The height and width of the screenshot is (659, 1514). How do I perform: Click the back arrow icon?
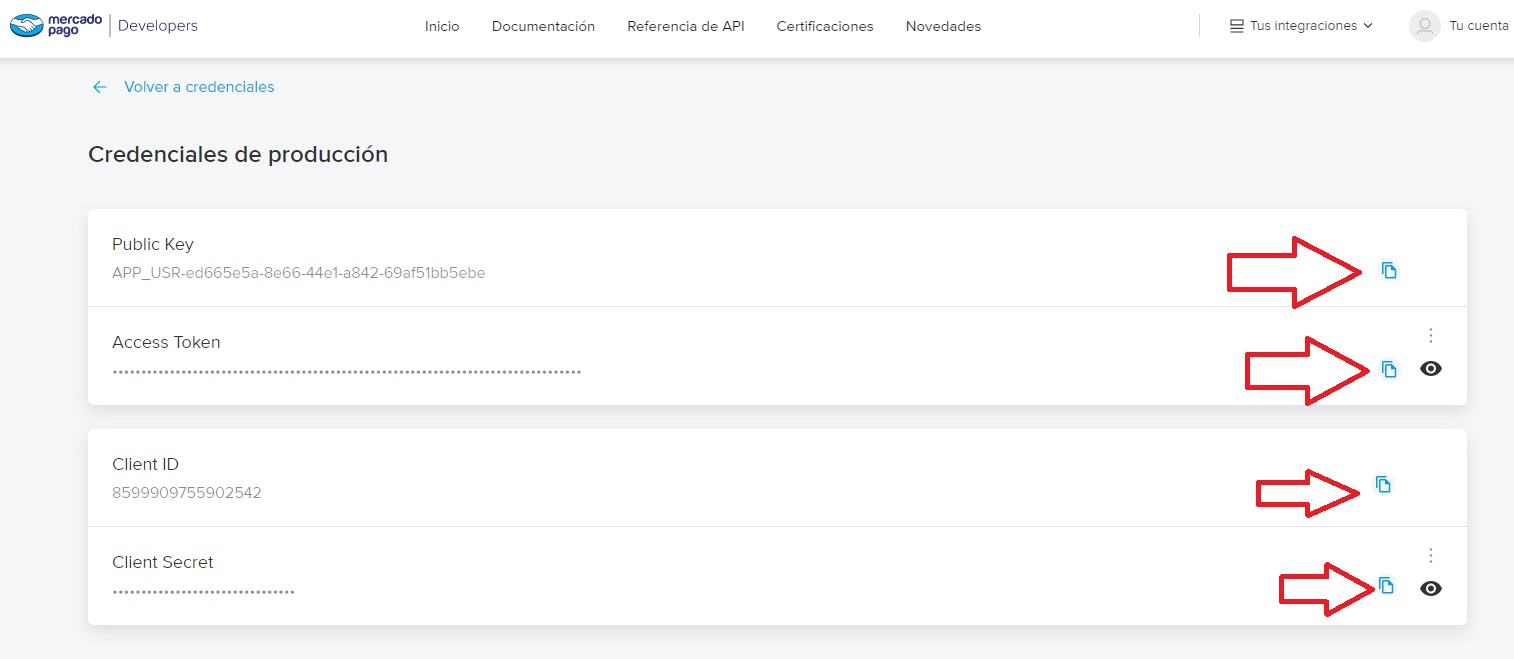tap(99, 87)
